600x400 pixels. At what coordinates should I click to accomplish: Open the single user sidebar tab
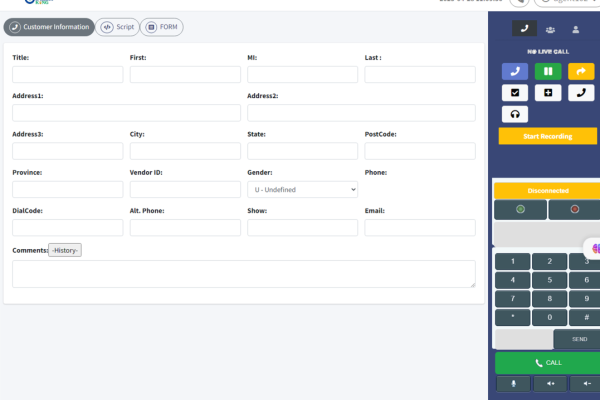[576, 29]
